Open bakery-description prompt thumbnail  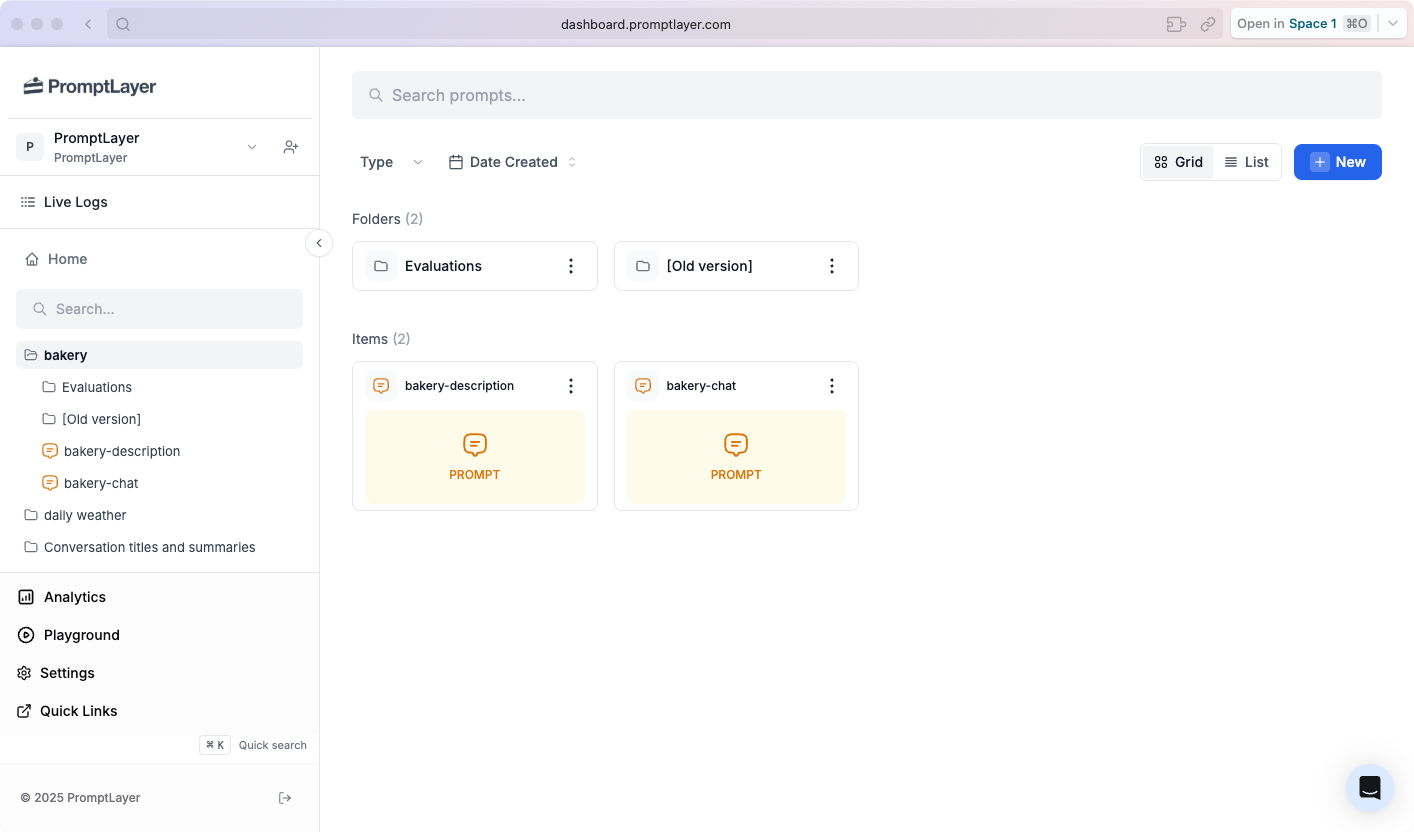tap(475, 457)
